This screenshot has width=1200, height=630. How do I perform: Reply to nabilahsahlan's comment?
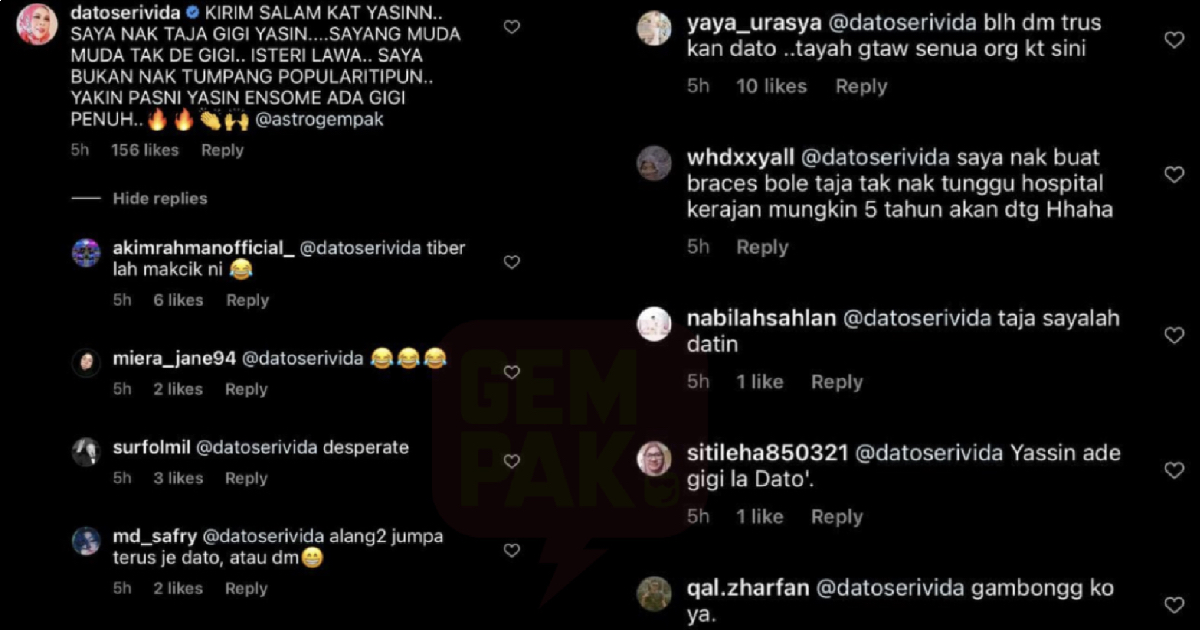(837, 382)
